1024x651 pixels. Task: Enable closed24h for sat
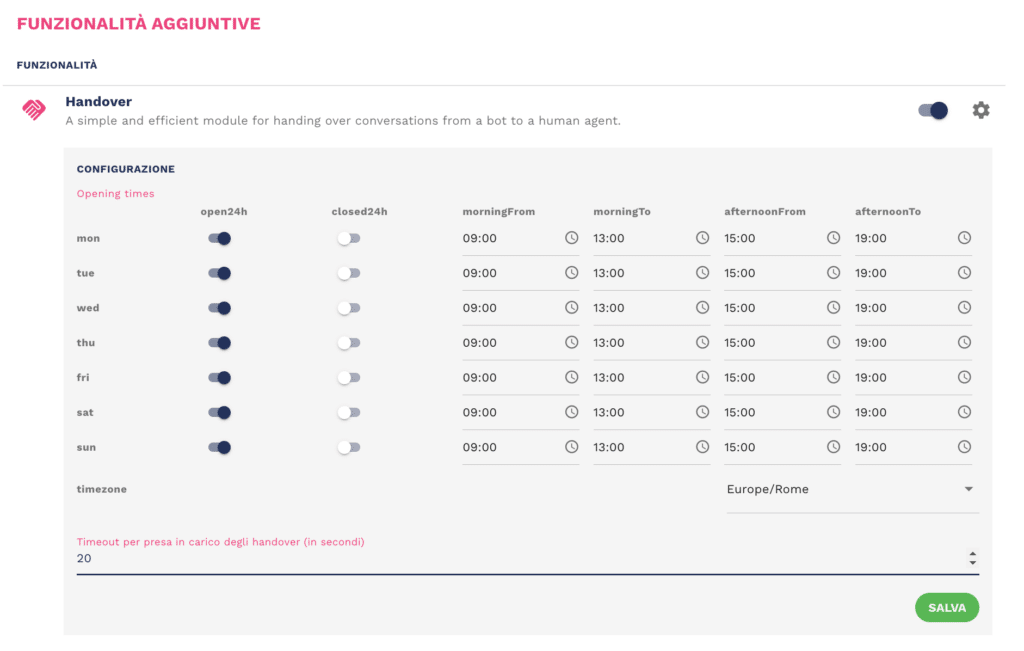(x=349, y=413)
